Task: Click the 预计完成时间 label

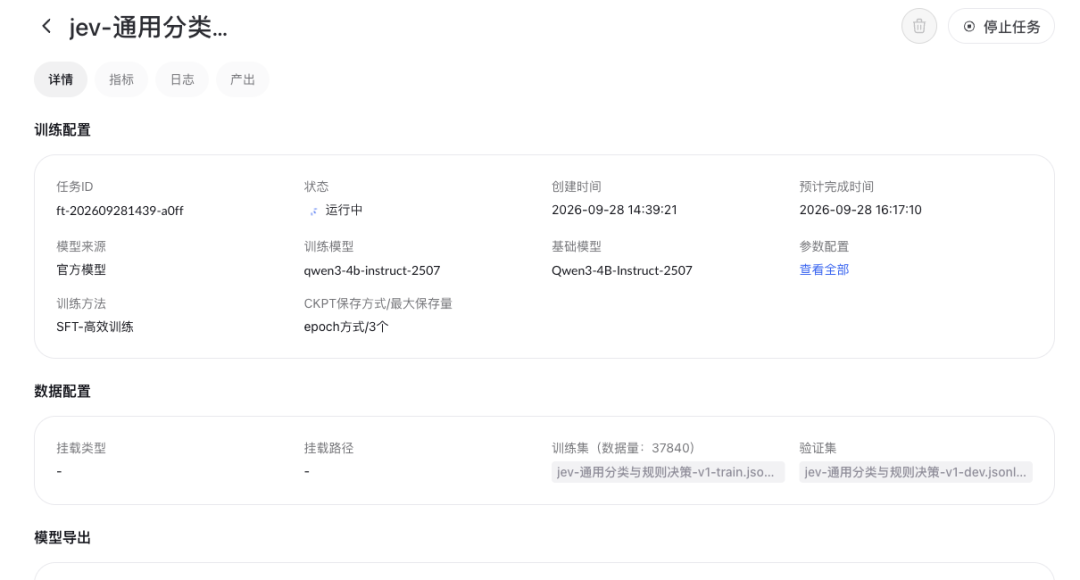Action: [836, 187]
